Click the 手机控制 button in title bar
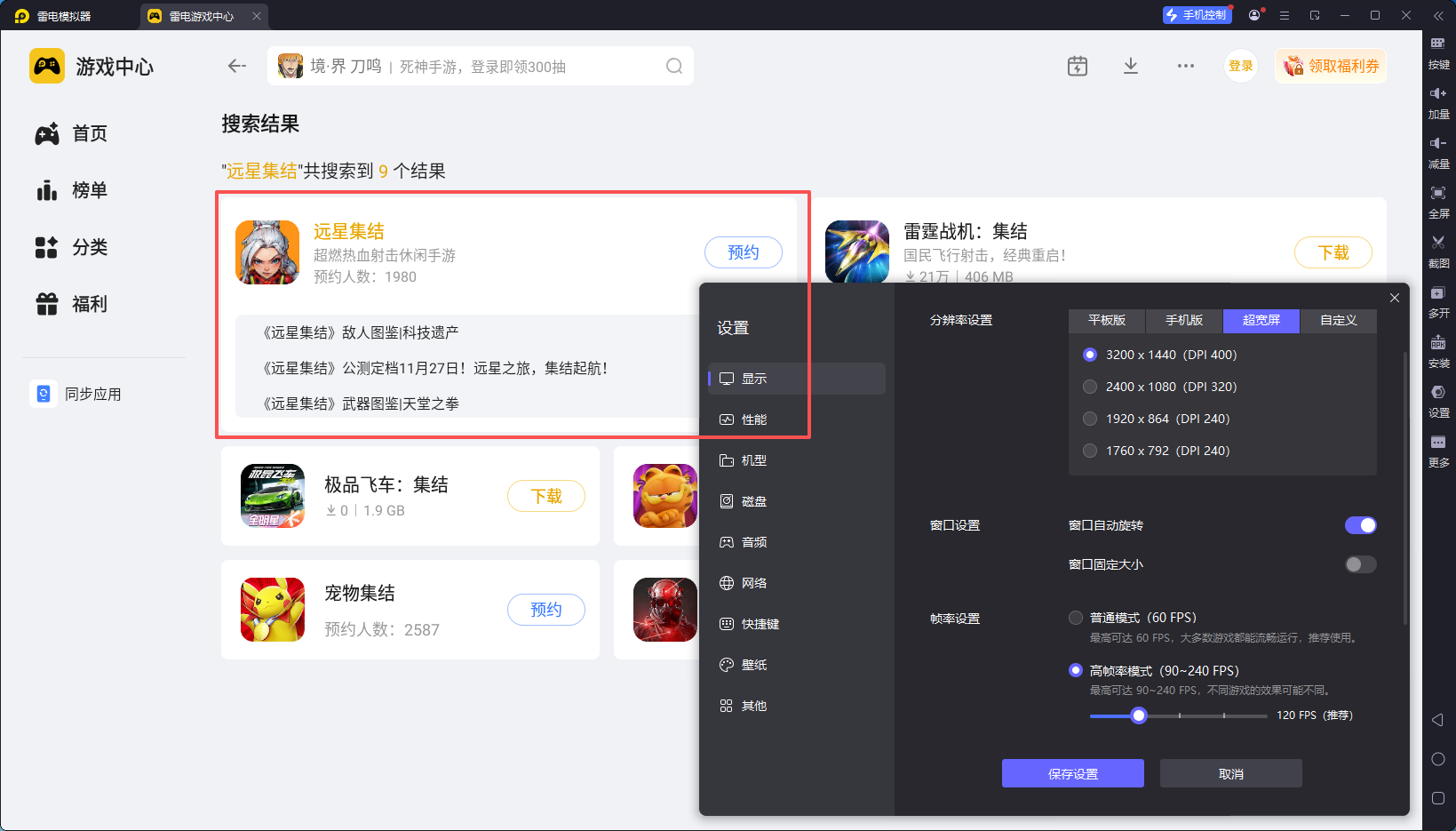This screenshot has width=1456, height=831. tap(1197, 15)
